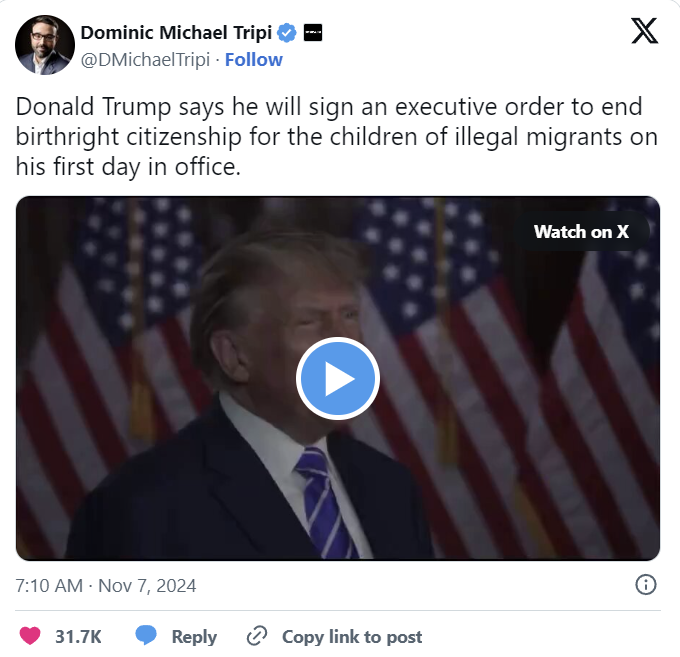This screenshot has height=657, width=680.
Task: Click the Nov 7, 2024 date
Action: point(147,585)
